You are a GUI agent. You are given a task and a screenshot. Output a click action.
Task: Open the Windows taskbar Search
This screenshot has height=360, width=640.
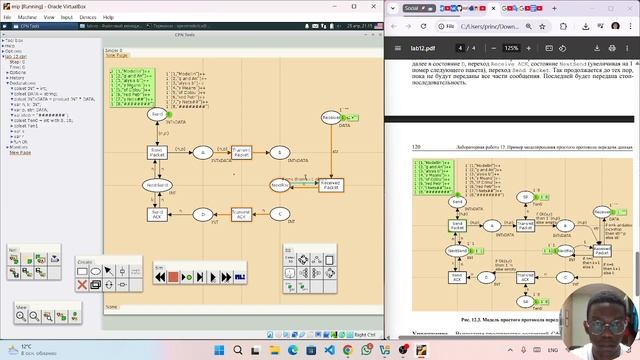238,350
